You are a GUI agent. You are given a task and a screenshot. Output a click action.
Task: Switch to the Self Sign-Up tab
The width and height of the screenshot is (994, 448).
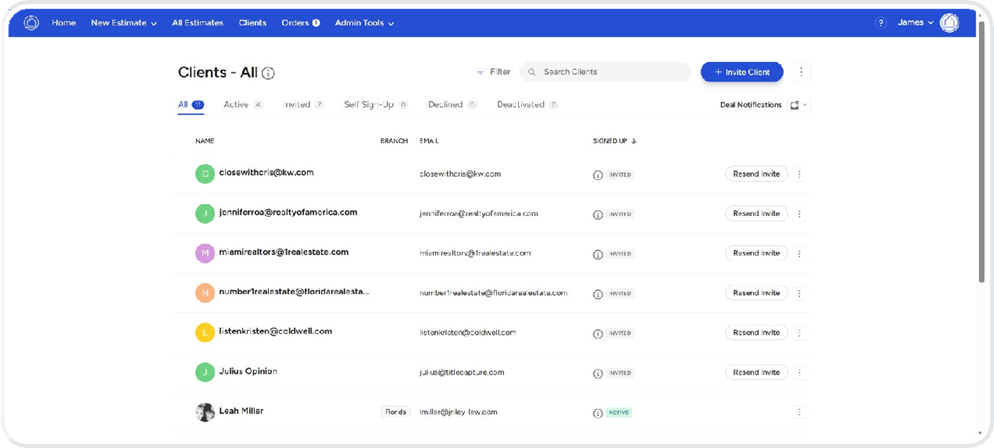pyautogui.click(x=376, y=105)
